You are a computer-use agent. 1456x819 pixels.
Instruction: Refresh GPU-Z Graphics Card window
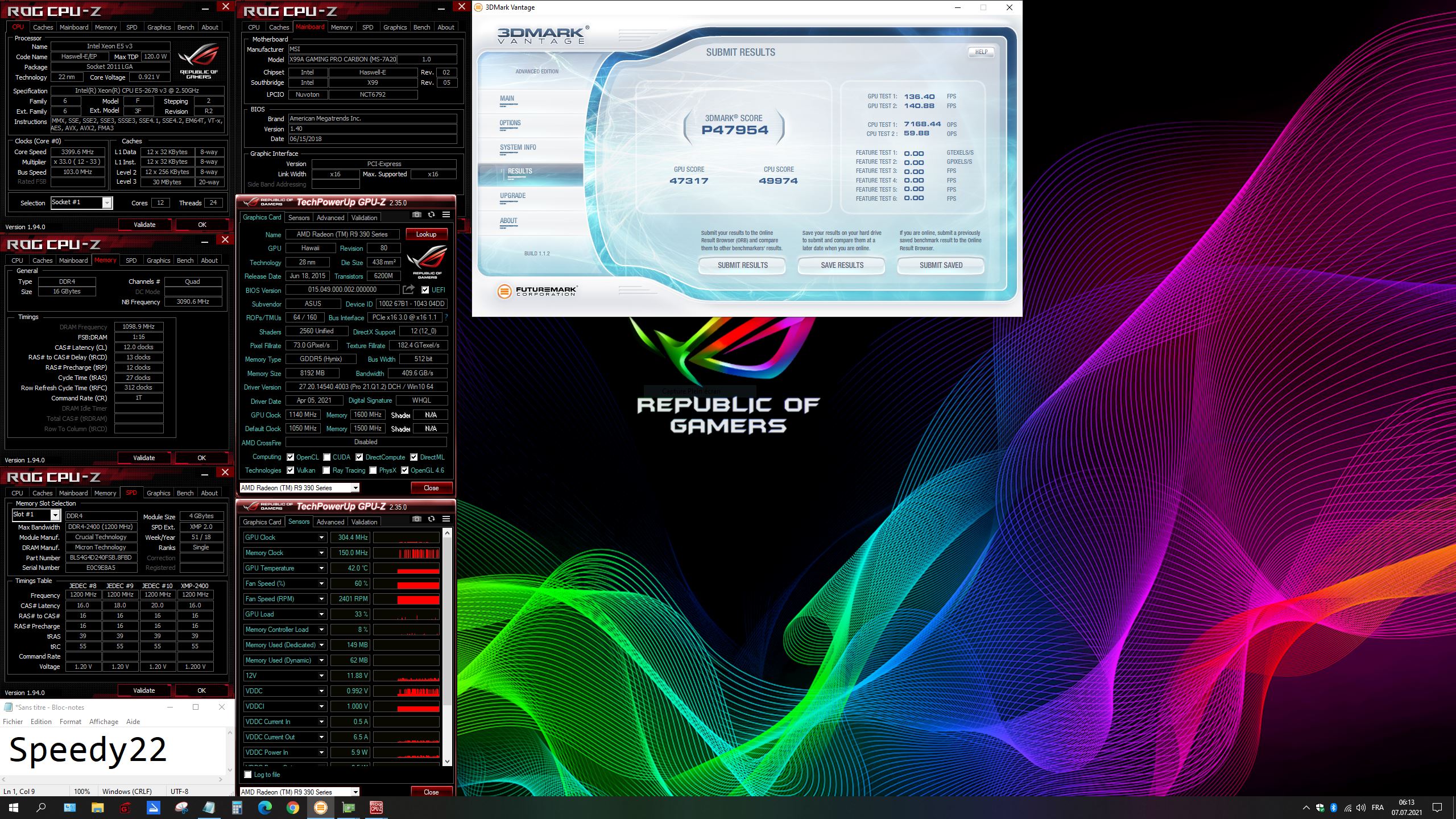click(x=432, y=215)
